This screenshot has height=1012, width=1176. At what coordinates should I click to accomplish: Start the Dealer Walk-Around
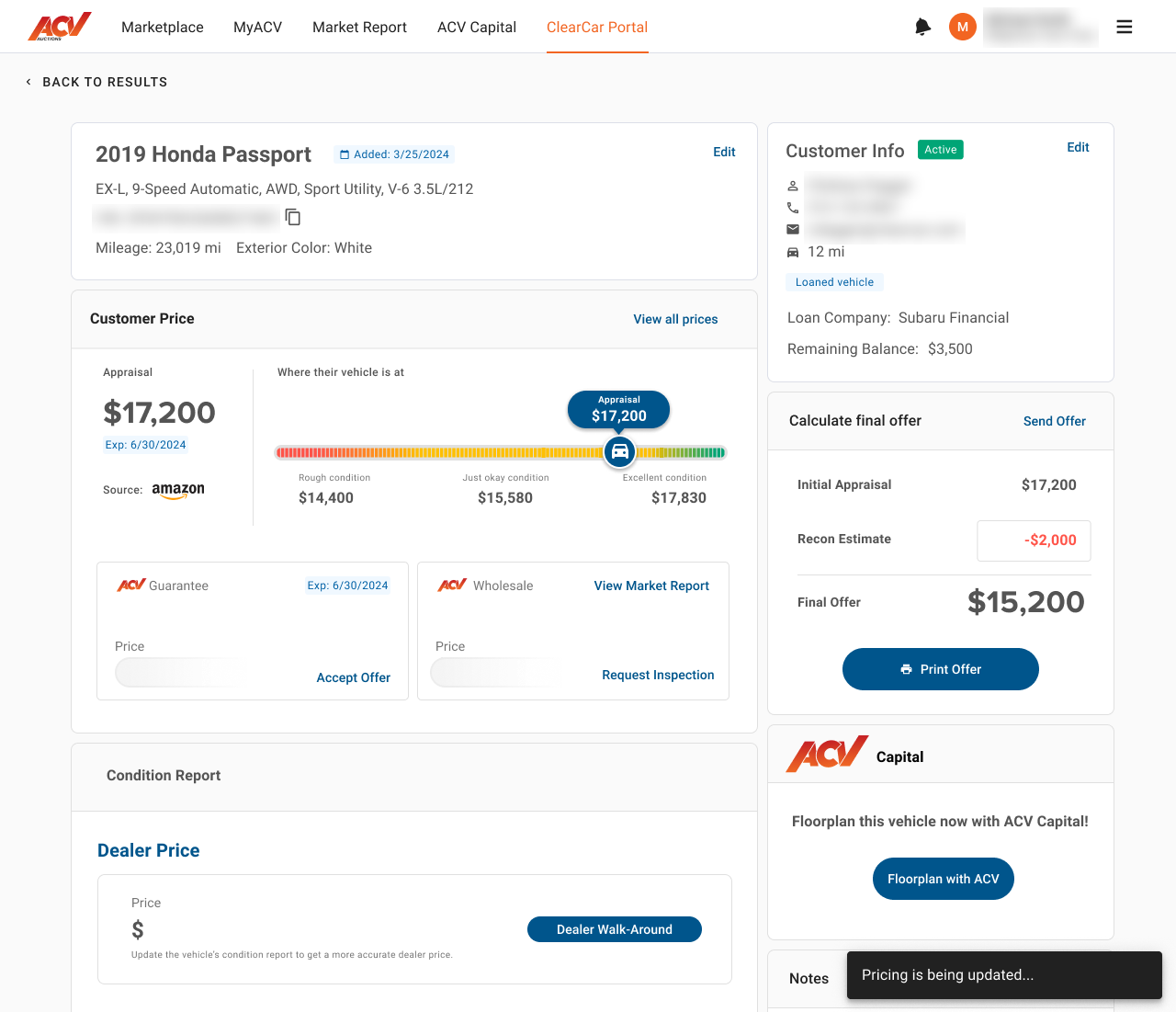point(615,929)
